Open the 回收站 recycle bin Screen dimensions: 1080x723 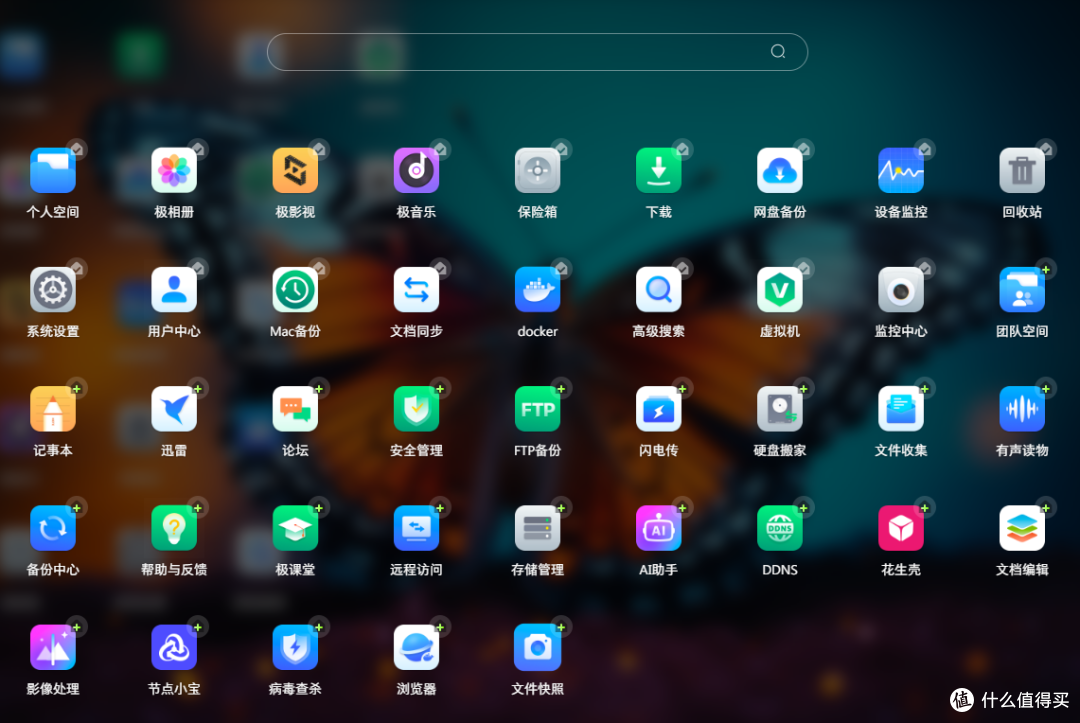click(1021, 170)
